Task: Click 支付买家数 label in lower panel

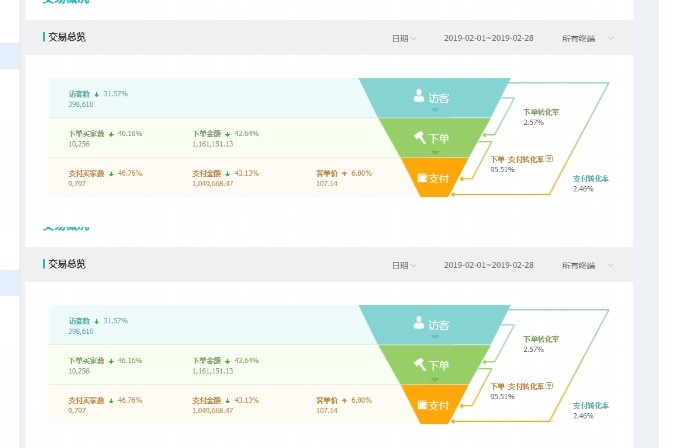Action: click(86, 400)
